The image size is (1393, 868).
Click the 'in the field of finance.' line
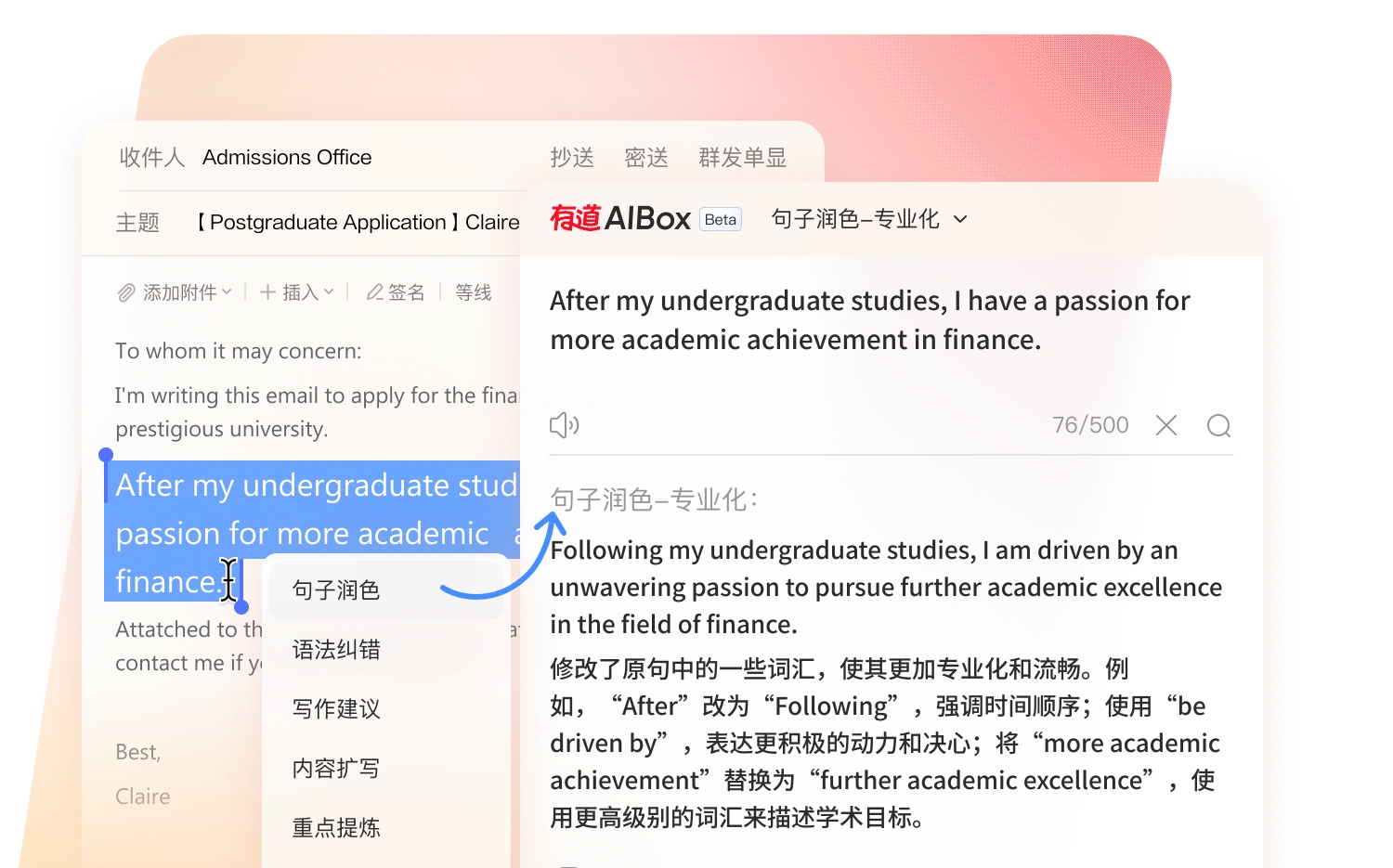673,625
